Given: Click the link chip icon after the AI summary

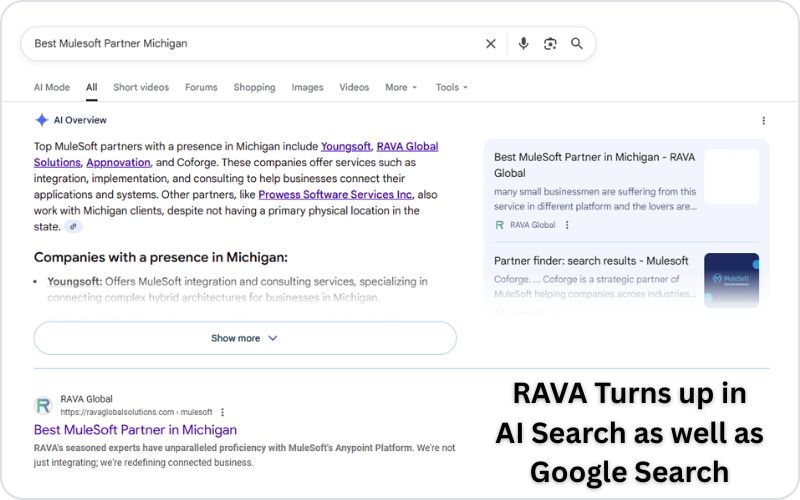Looking at the screenshot, I should click(x=73, y=227).
